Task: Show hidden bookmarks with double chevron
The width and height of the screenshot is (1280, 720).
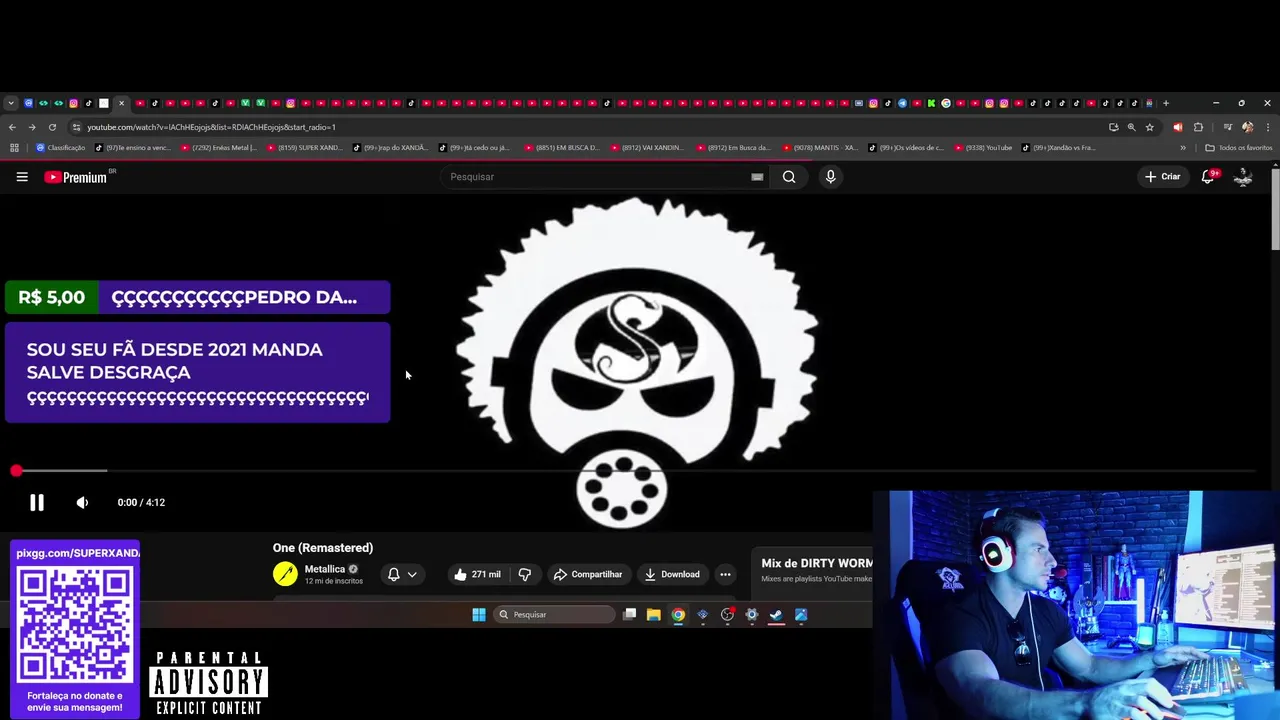Action: click(x=1183, y=148)
